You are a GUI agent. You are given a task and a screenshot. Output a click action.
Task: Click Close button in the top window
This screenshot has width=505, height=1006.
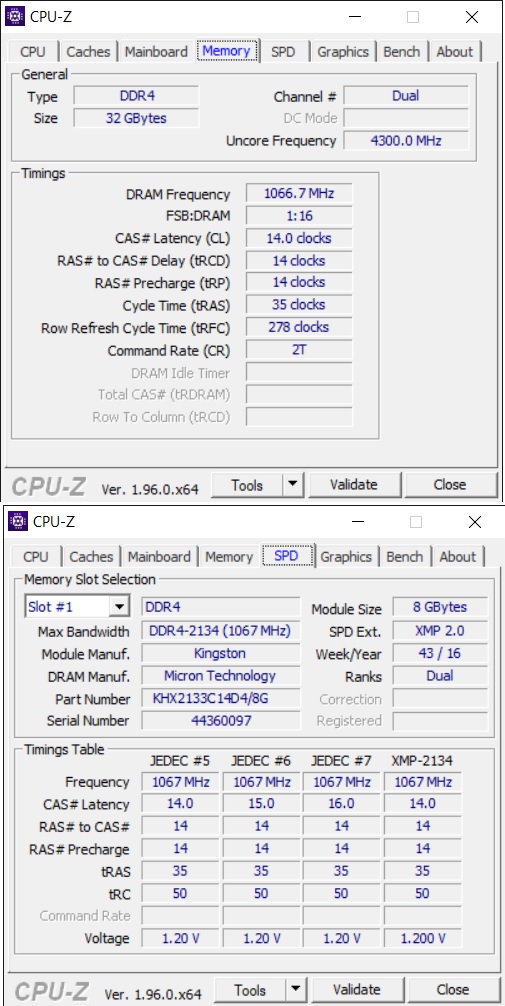pyautogui.click(x=450, y=485)
